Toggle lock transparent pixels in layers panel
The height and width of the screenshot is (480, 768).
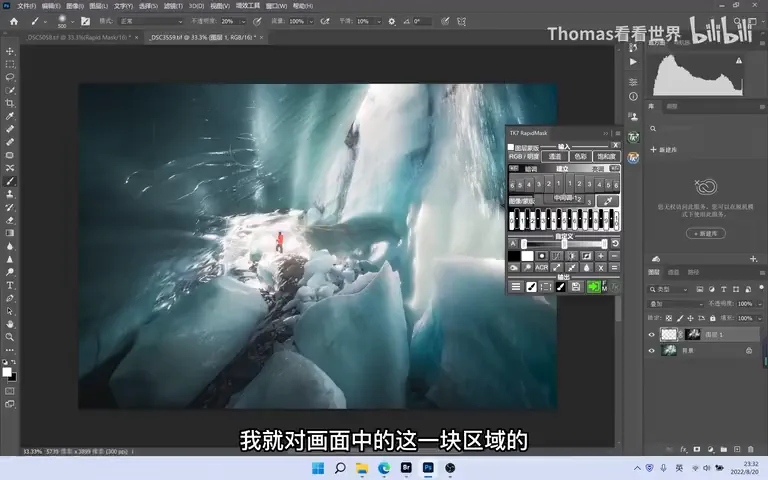(669, 318)
